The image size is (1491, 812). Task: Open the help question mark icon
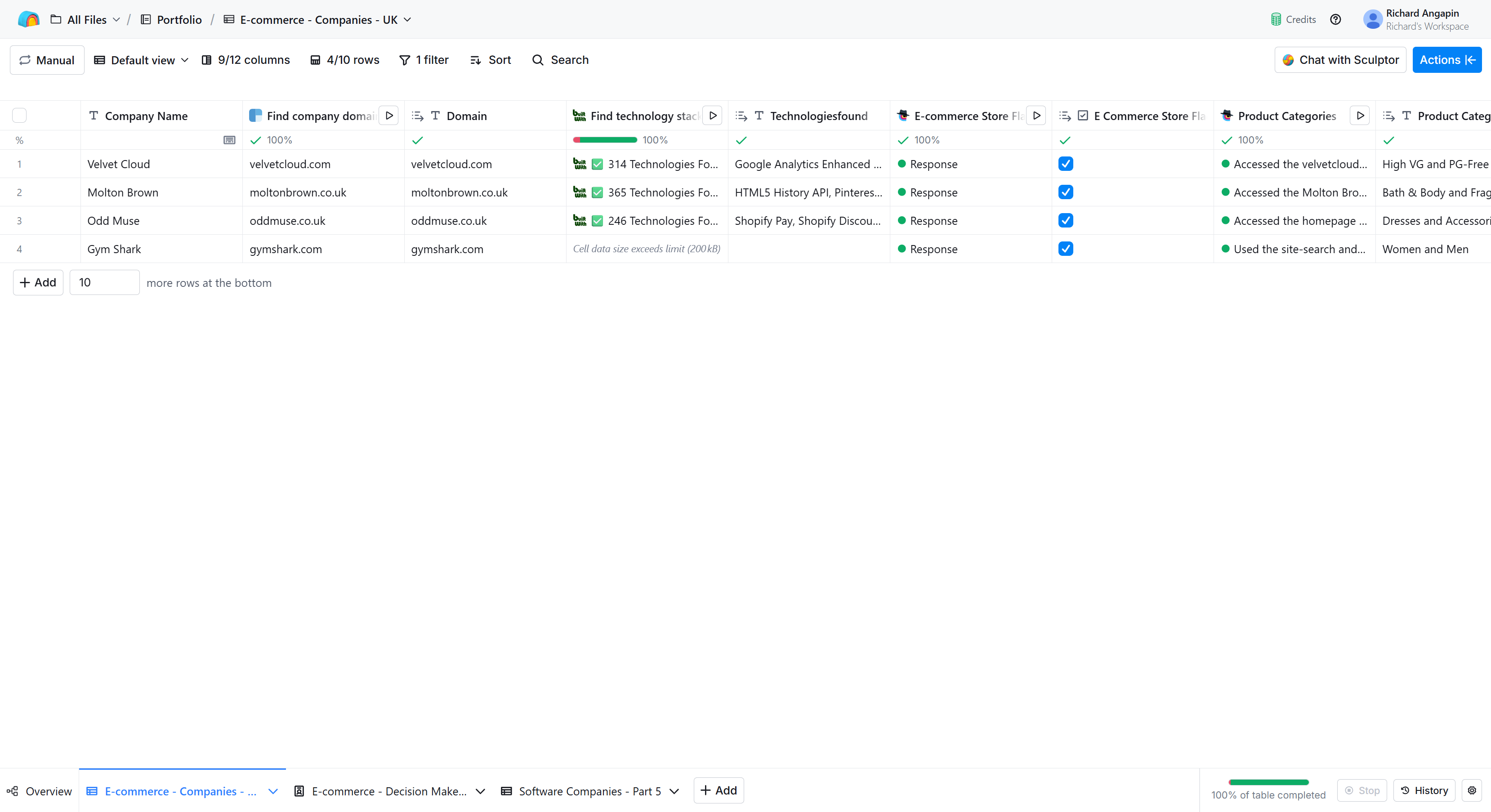(1335, 20)
